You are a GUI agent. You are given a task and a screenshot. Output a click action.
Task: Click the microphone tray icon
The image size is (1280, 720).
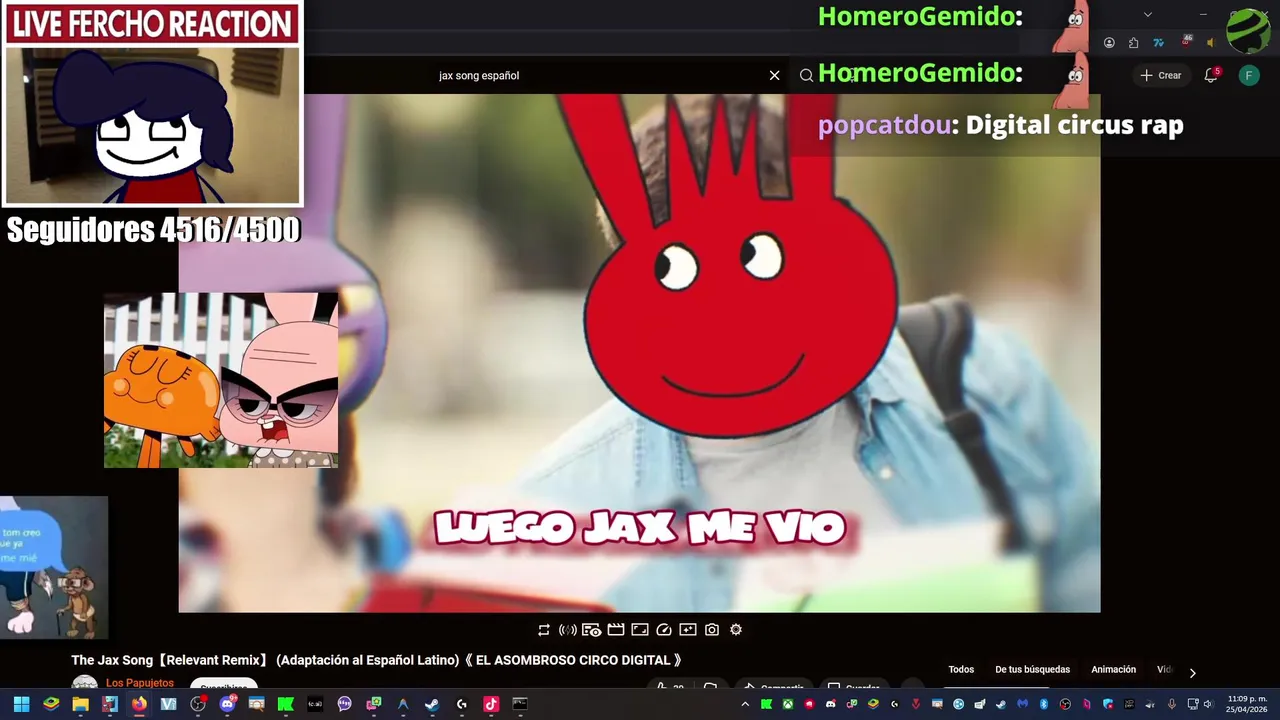[x=1172, y=704]
